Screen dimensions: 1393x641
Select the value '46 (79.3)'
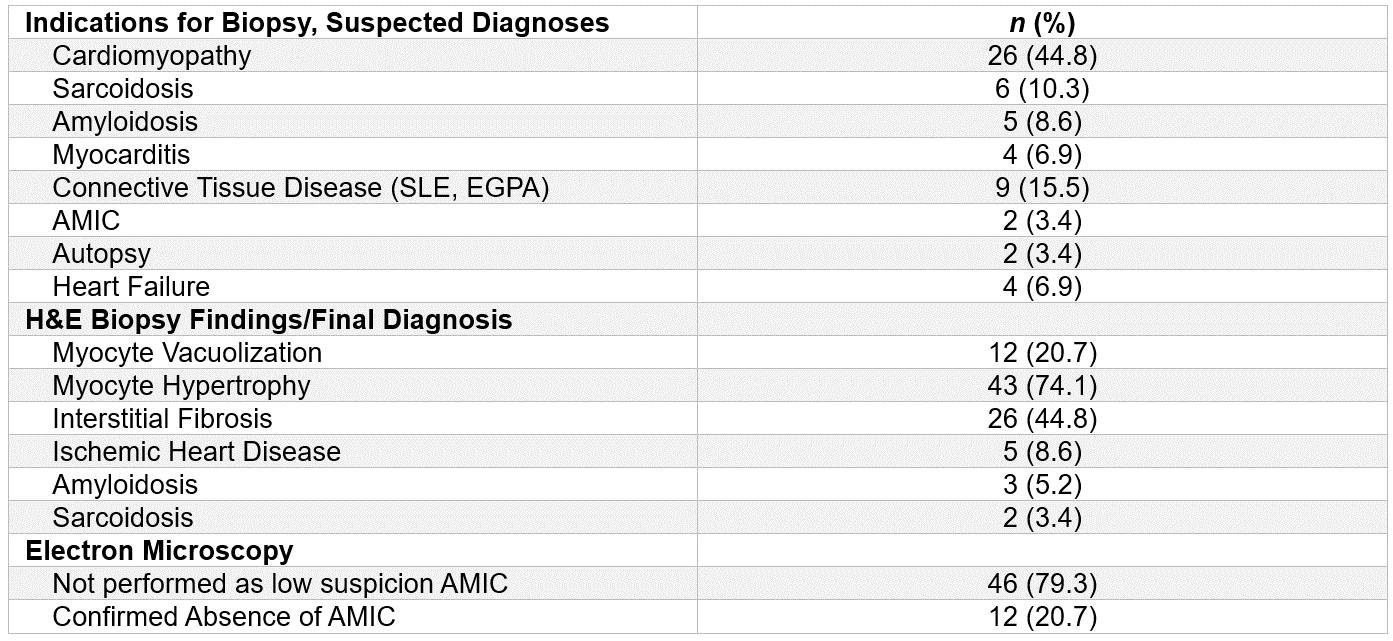point(1042,584)
